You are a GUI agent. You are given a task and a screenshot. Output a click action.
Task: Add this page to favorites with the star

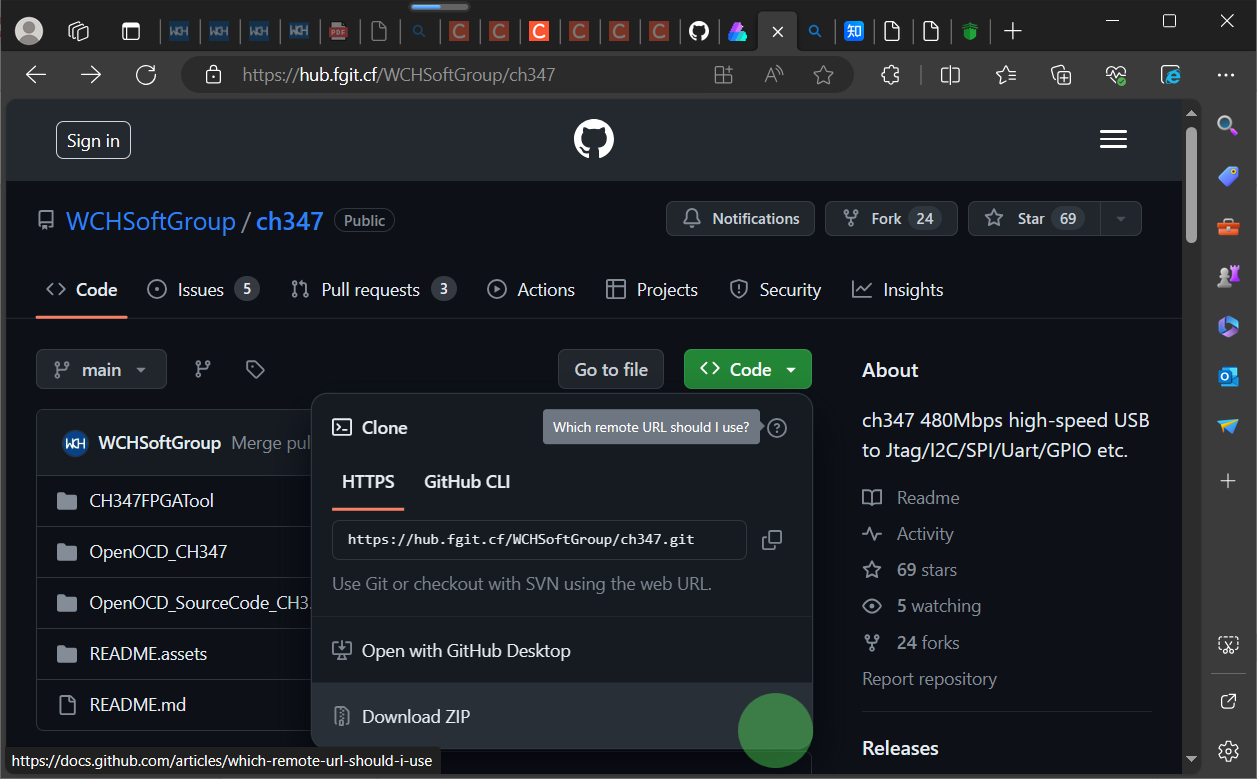pos(823,75)
